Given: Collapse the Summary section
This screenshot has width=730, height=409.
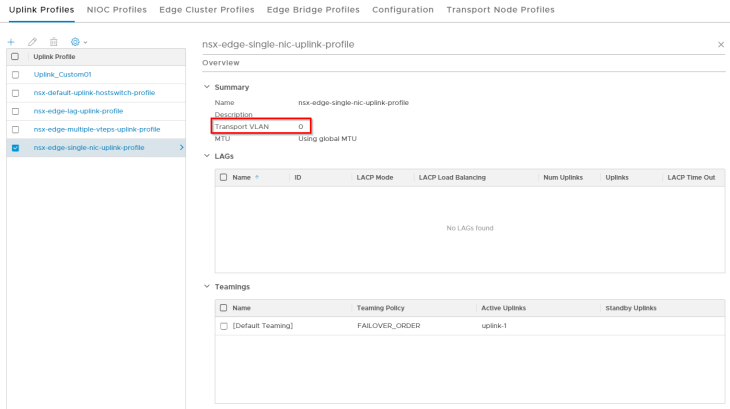Looking at the screenshot, I should pyautogui.click(x=207, y=87).
